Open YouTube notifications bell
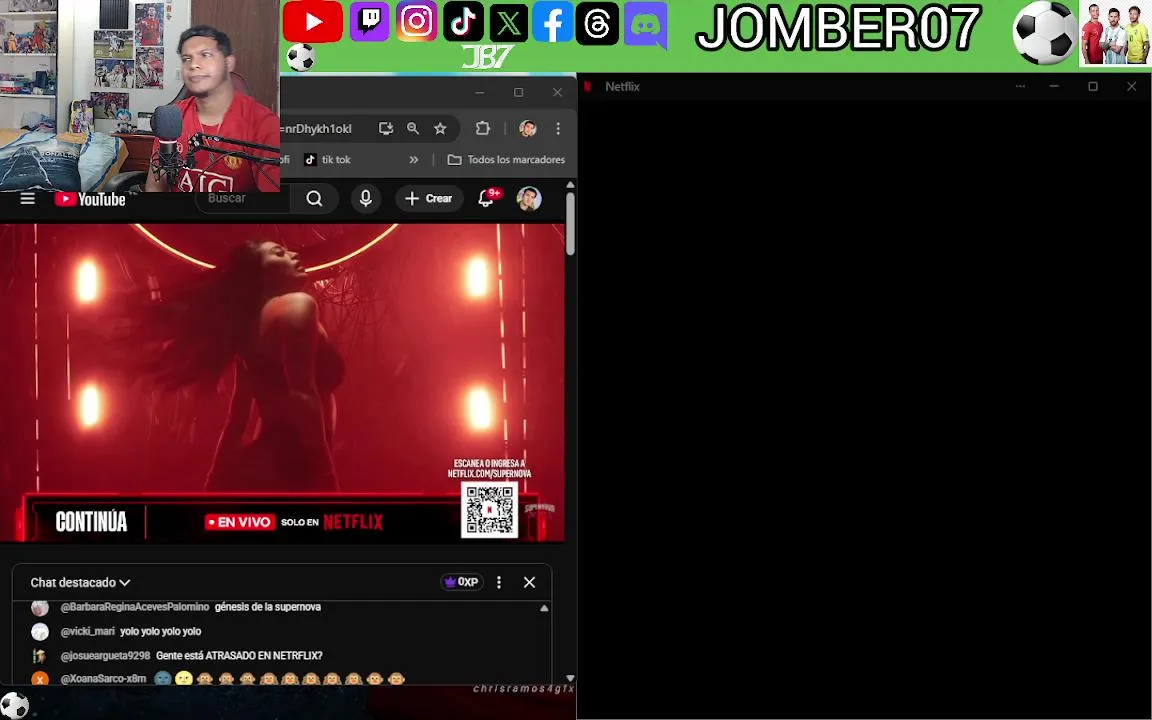 pyautogui.click(x=486, y=198)
